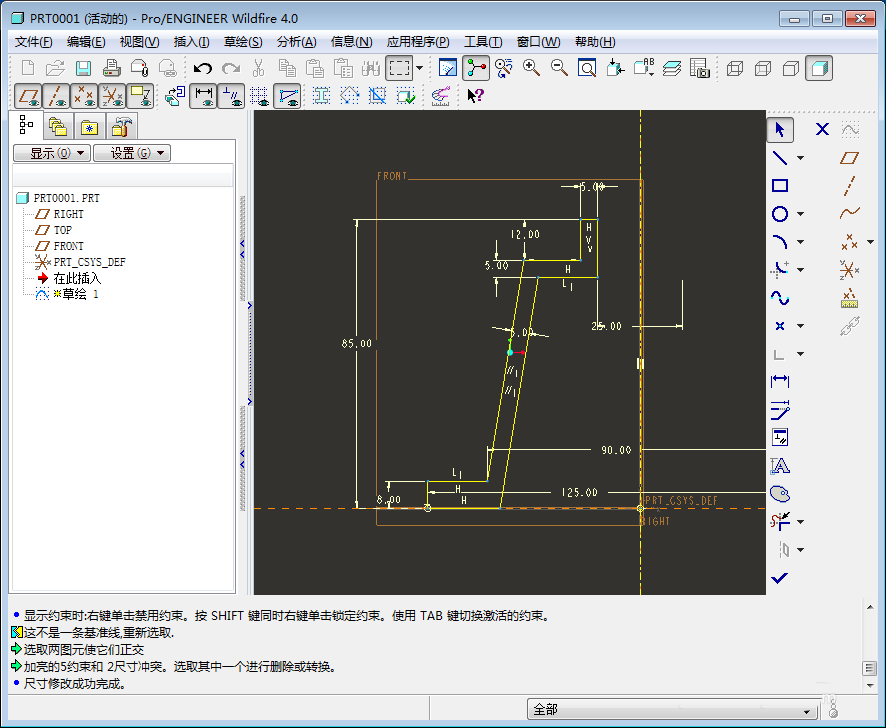The height and width of the screenshot is (728, 886).
Task: Click the Refit view icon
Action: click(x=587, y=68)
